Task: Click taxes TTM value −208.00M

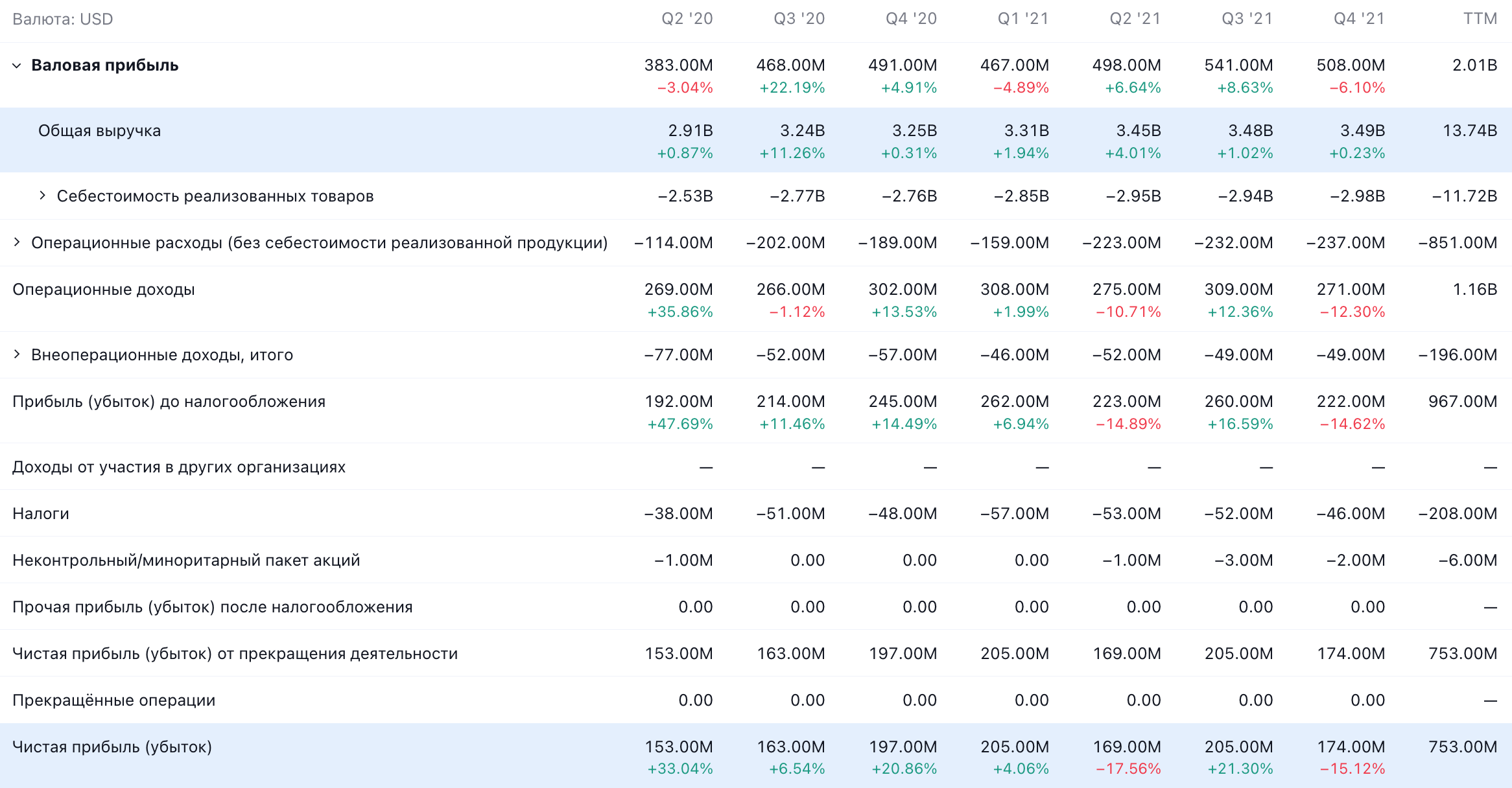Action: pyautogui.click(x=1458, y=514)
